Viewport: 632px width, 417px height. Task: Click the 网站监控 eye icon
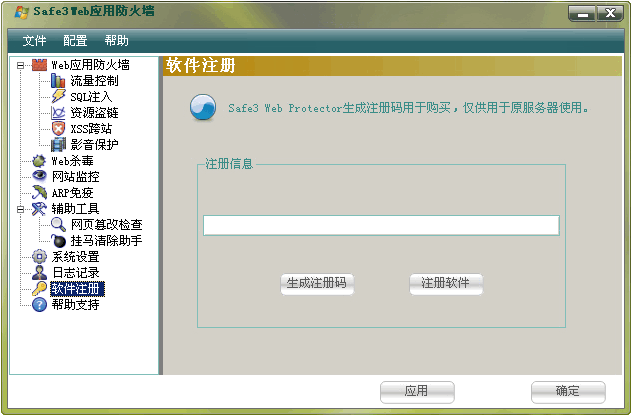pos(39,177)
